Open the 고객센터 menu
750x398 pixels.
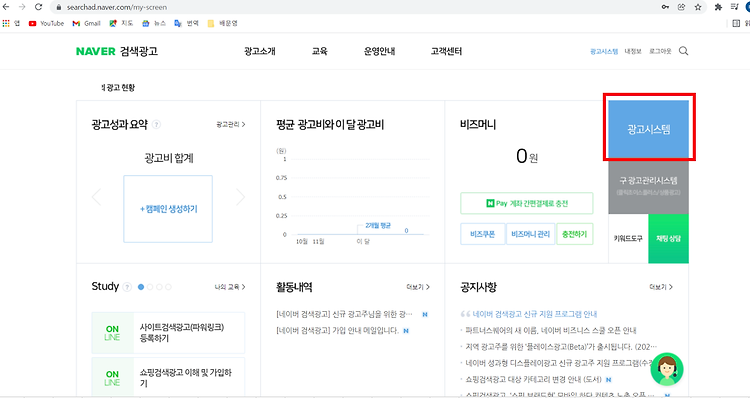[446, 51]
